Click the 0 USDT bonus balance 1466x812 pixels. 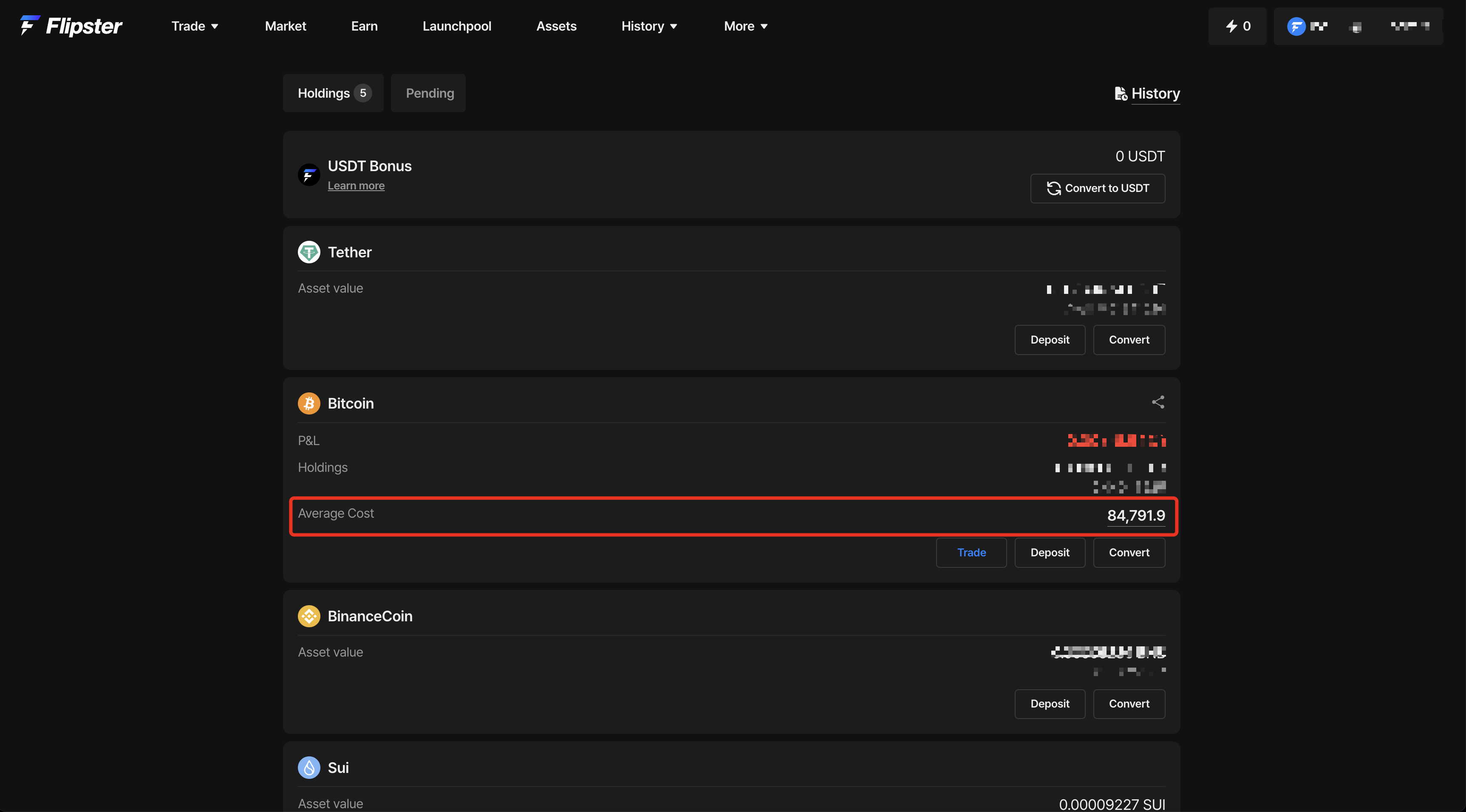1140,156
